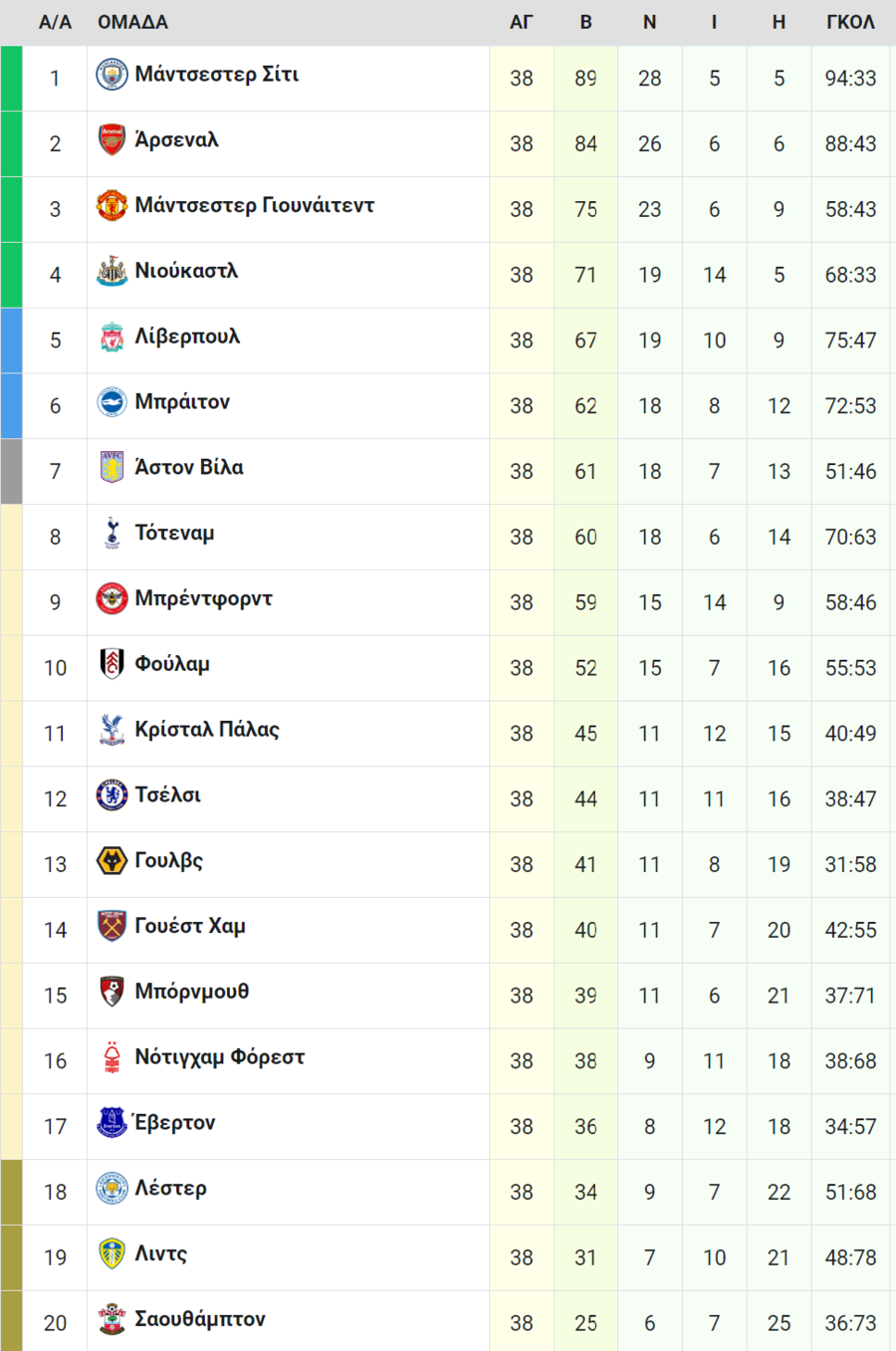Click the Arsenal club crest
This screenshot has height=1351, width=896.
112,140
